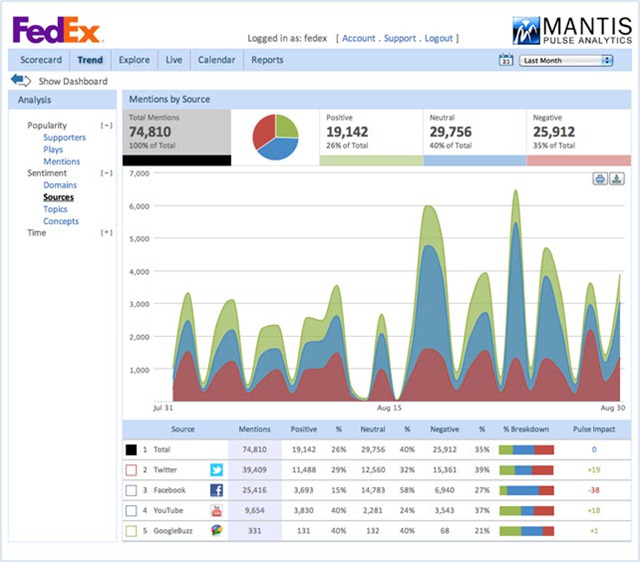Click Show Dashboard text

pyautogui.click(x=73, y=81)
